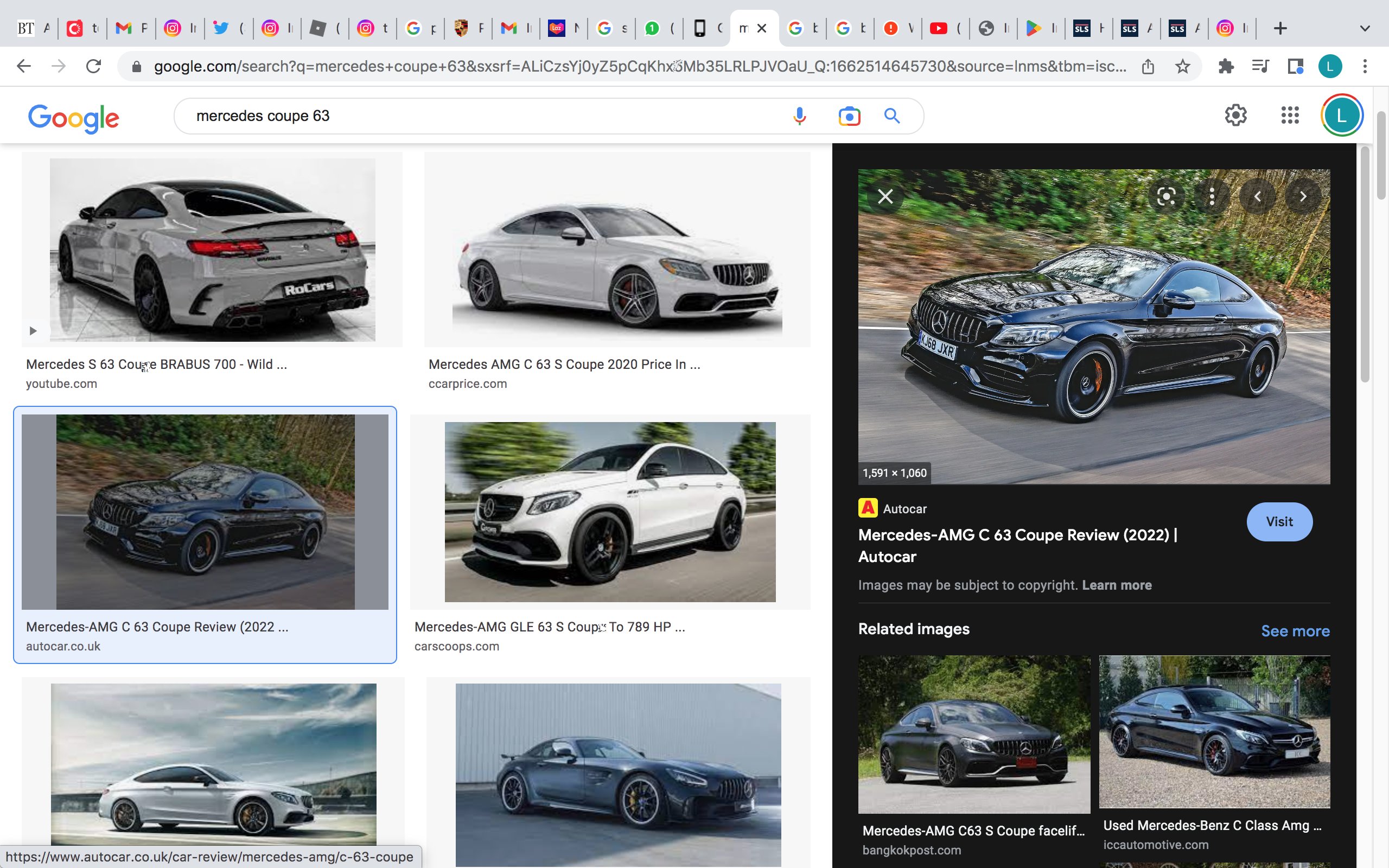Switch to the BT tab
The height and width of the screenshot is (868, 1389).
[x=33, y=28]
